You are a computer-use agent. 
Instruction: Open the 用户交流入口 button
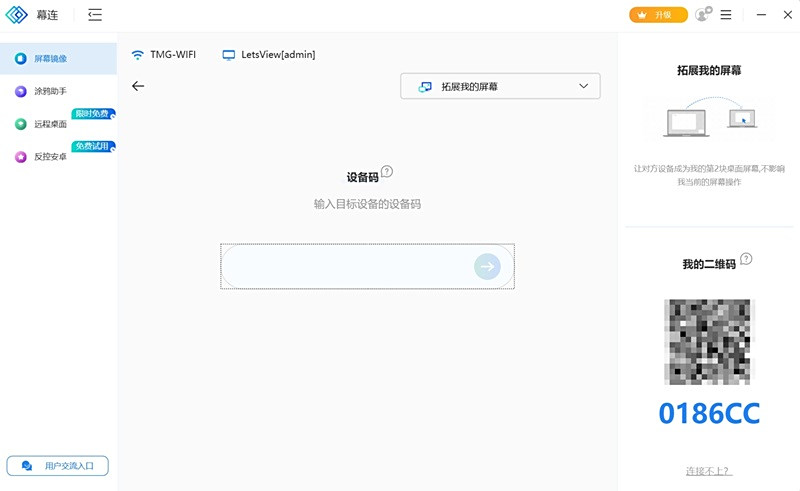pos(57,466)
